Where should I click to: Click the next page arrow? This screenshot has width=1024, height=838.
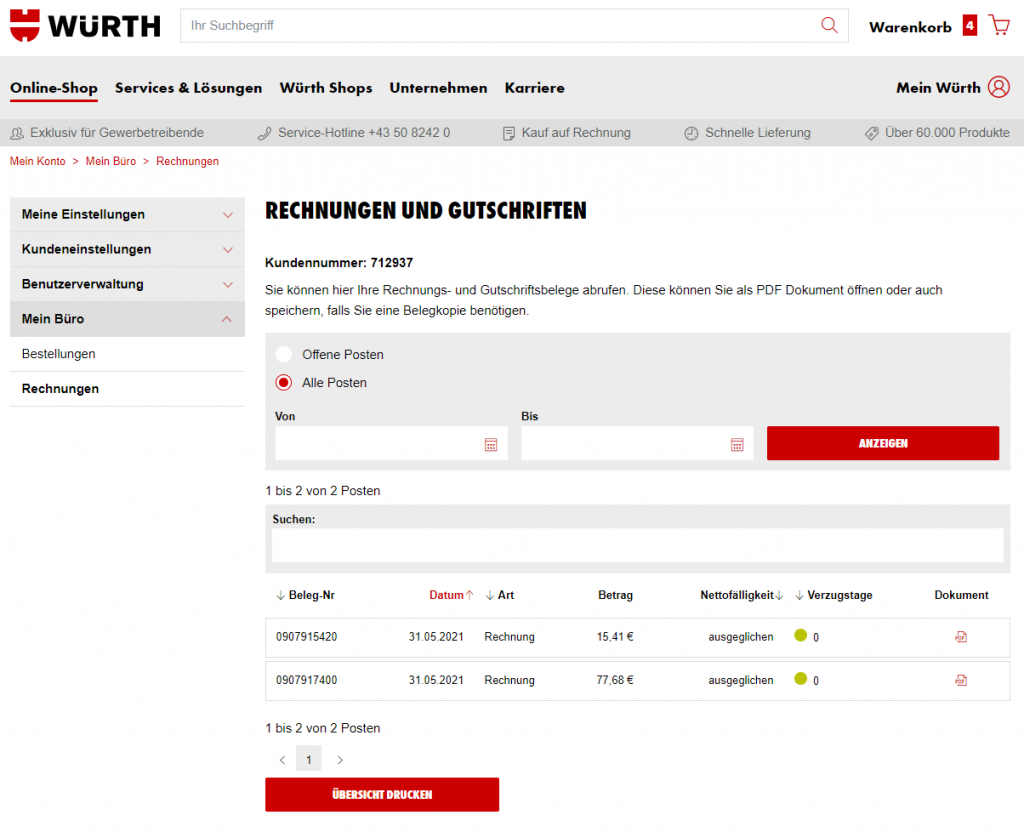pyautogui.click(x=340, y=760)
